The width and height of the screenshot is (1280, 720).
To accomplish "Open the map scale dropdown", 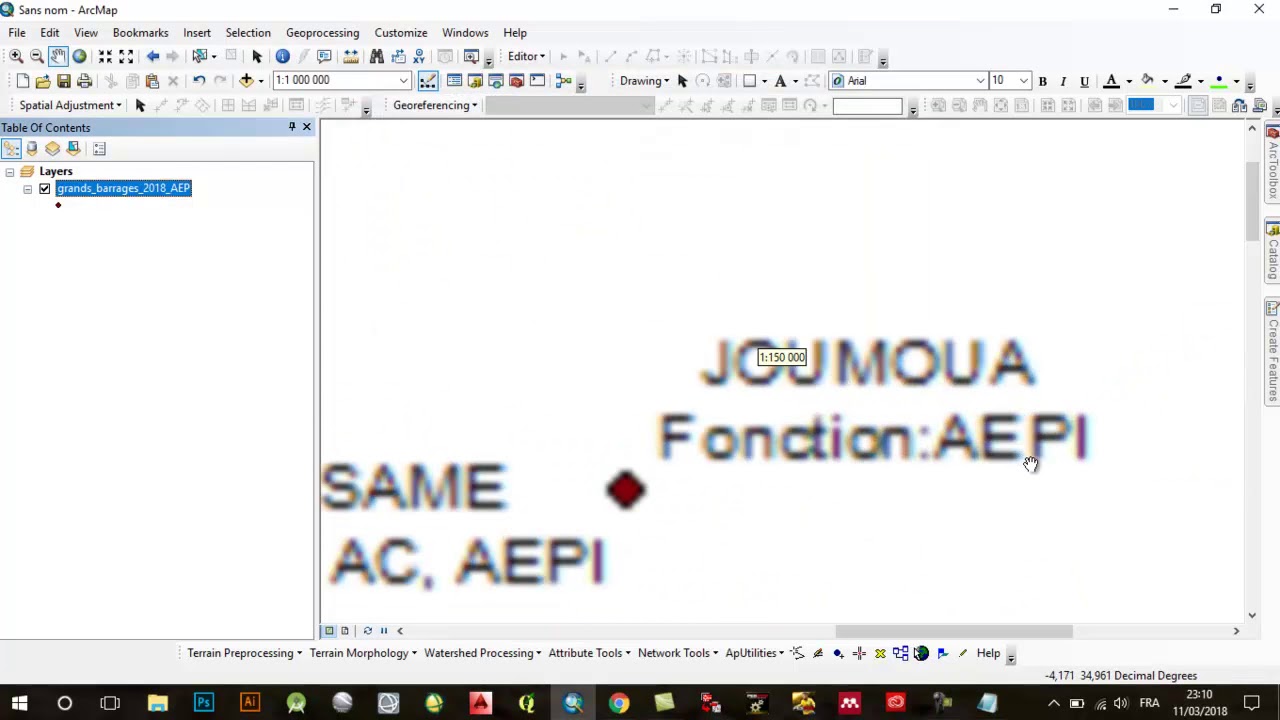I will [x=404, y=81].
